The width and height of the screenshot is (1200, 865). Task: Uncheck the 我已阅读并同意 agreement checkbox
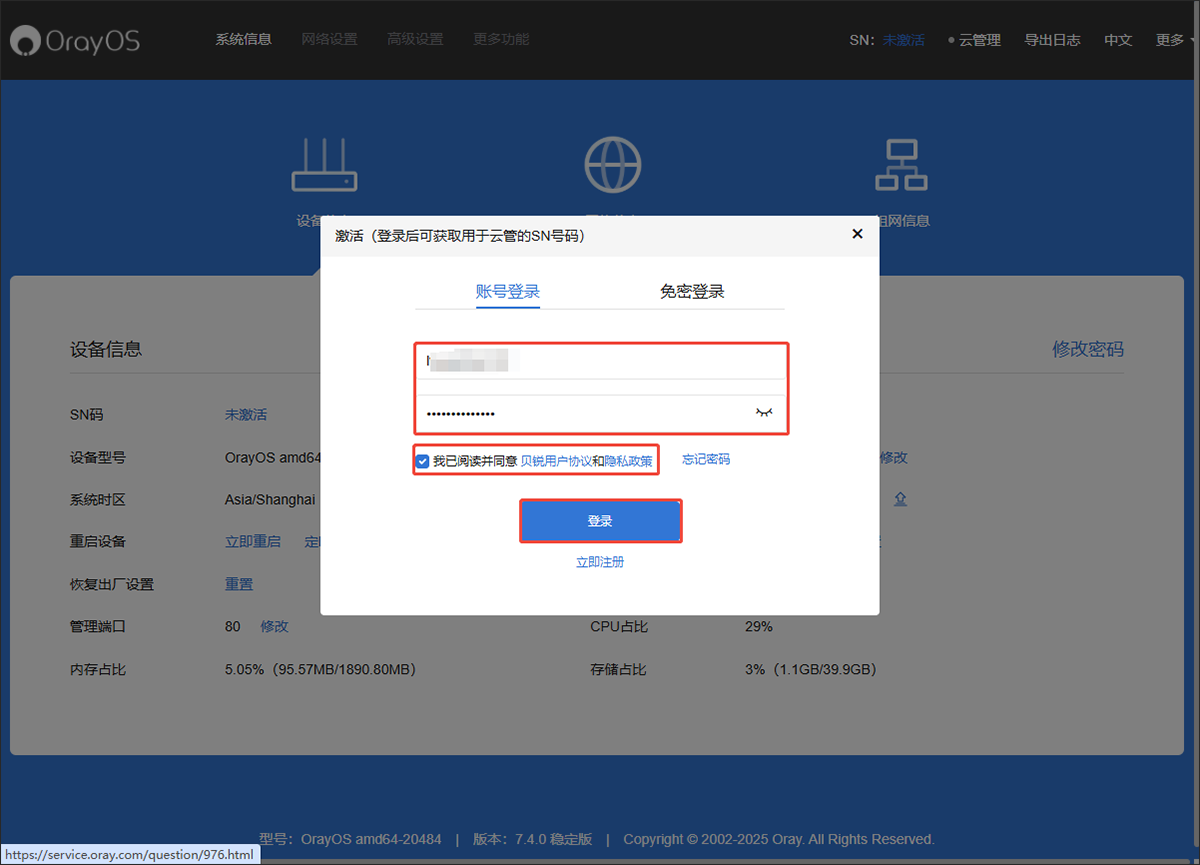pyautogui.click(x=423, y=461)
